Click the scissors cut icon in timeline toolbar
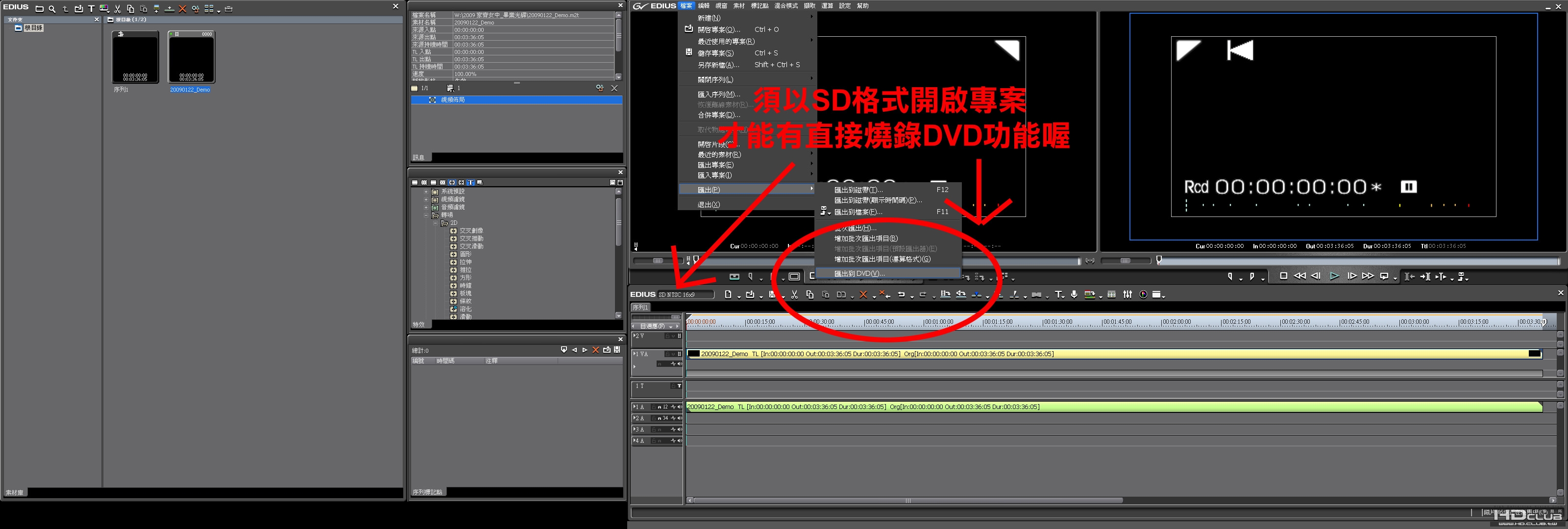This screenshot has width=1568, height=529. [794, 295]
